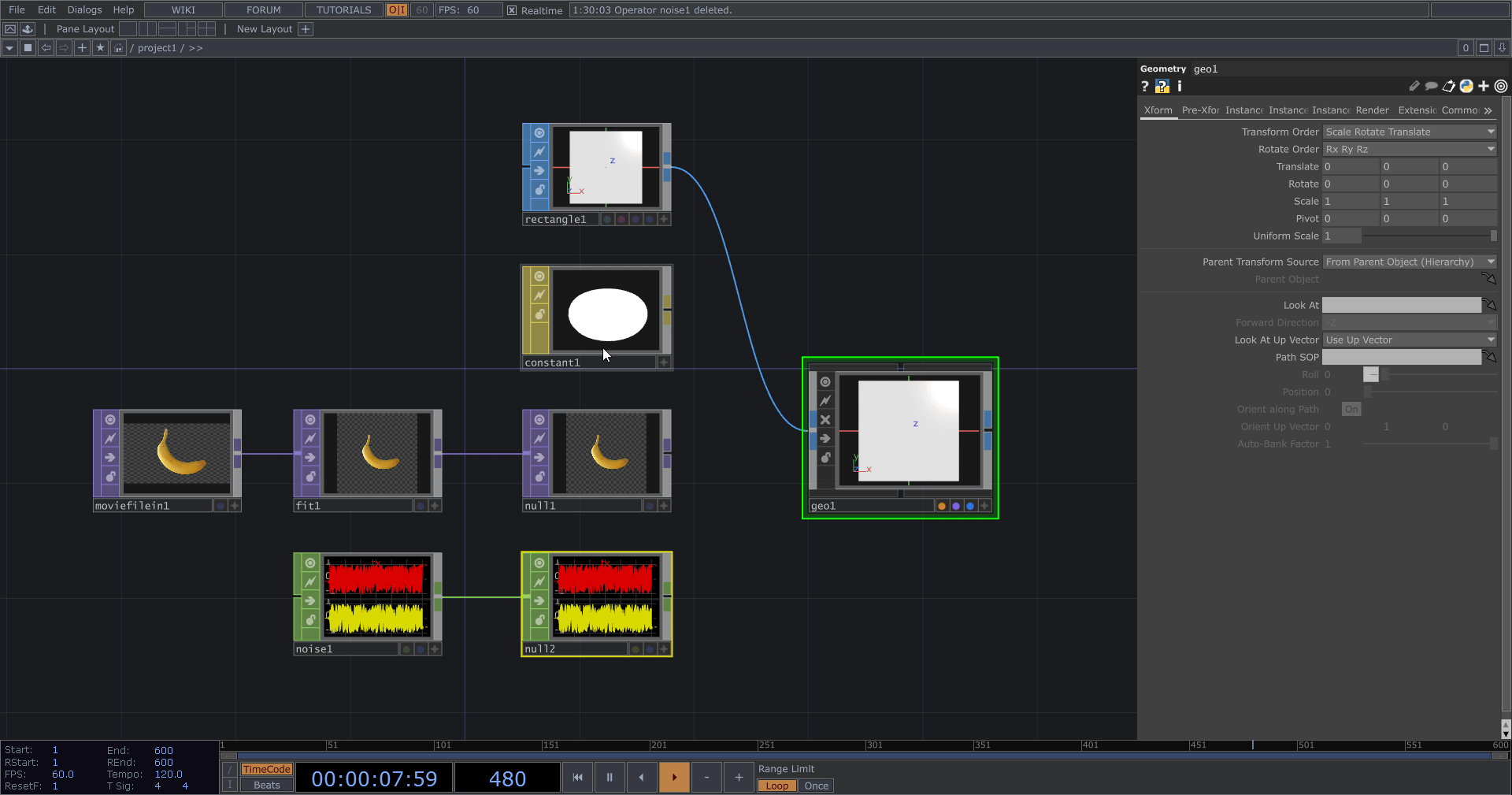Click the home icon in the path bar
This screenshot has height=795, width=1512.
click(118, 48)
